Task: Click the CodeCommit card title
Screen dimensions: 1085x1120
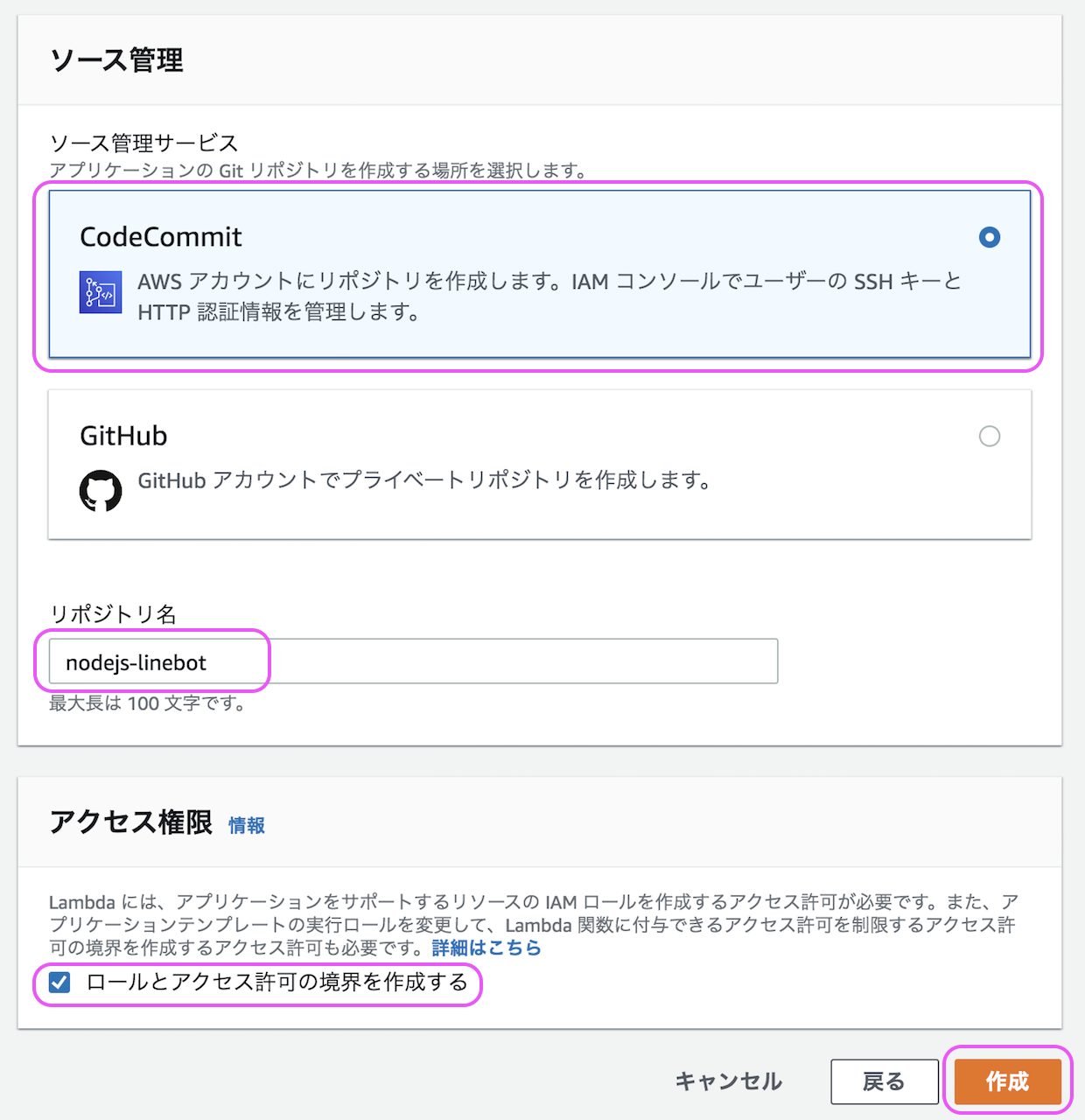Action: (x=161, y=237)
